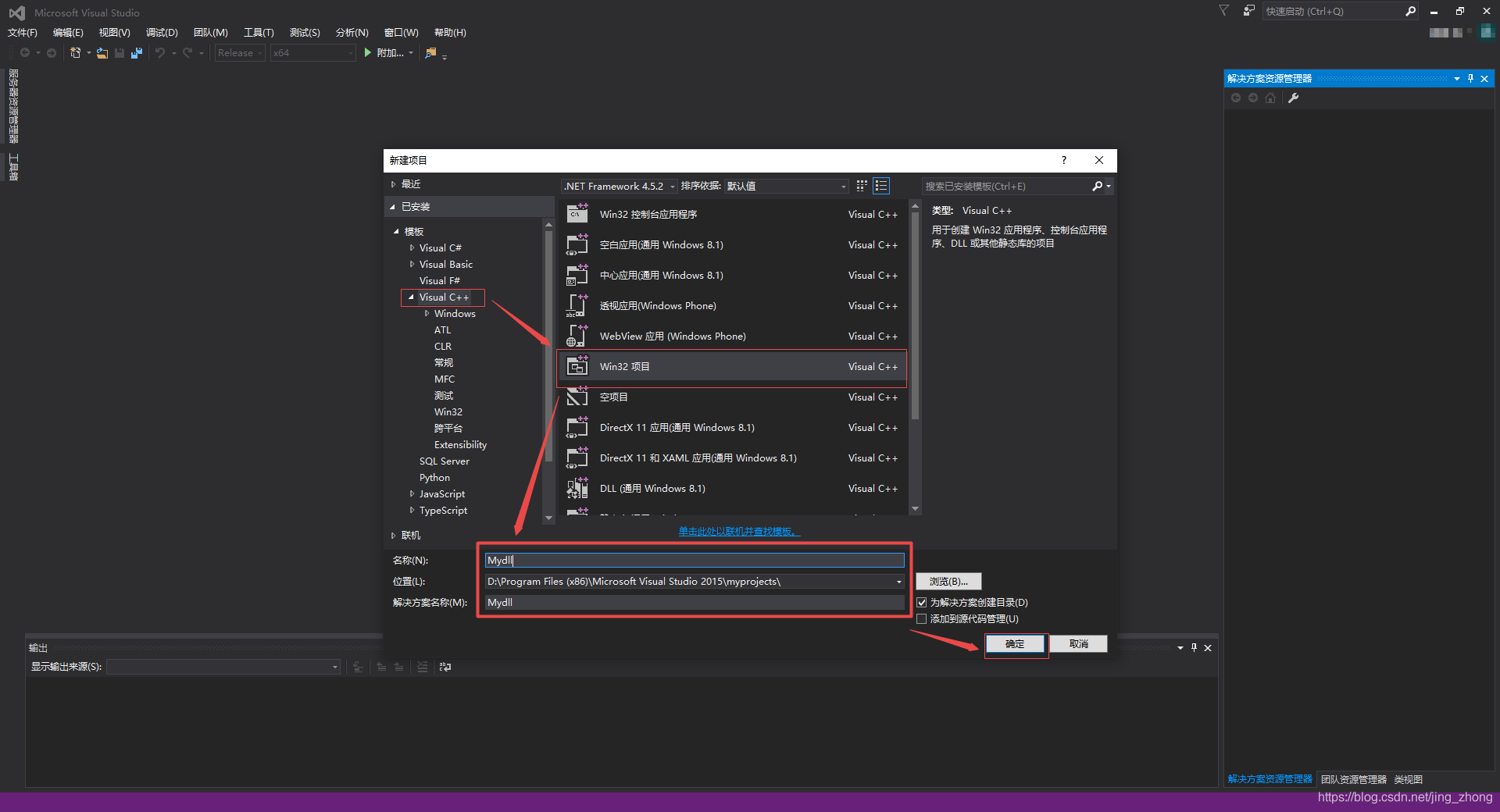Image resolution: width=1500 pixels, height=812 pixels.
Task: Click the 确定 button
Action: [1015, 643]
